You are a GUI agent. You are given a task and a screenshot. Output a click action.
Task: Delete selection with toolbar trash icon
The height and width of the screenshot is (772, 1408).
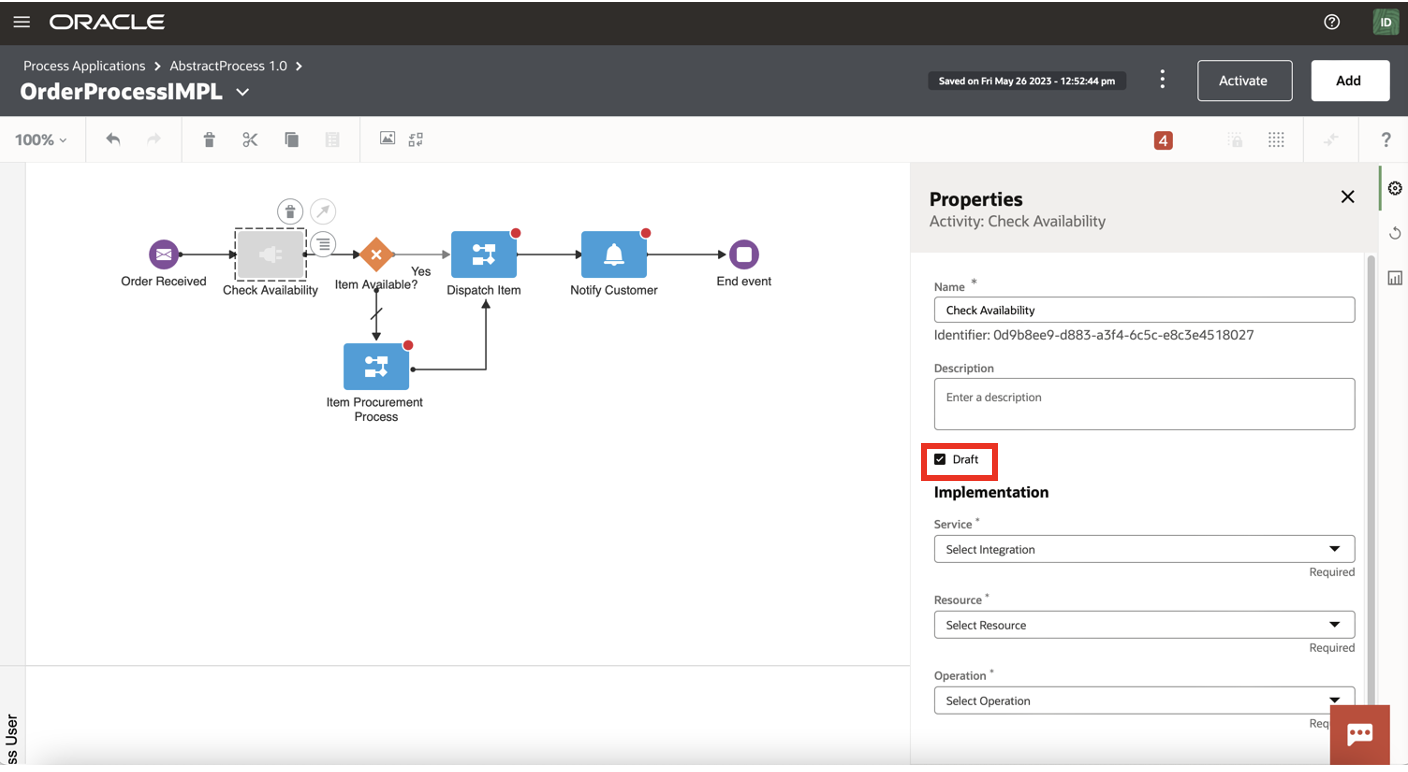[x=209, y=140]
